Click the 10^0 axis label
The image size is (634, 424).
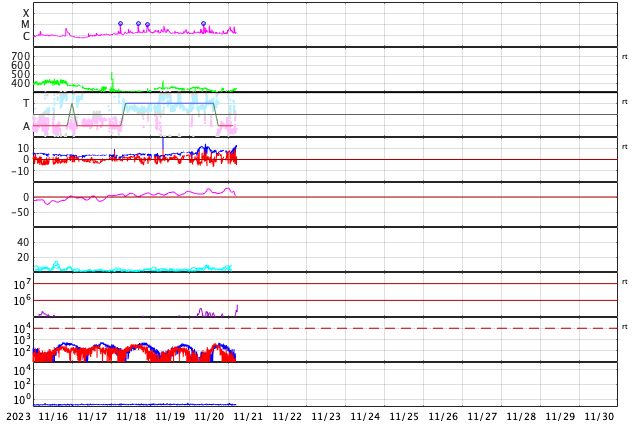22,400
